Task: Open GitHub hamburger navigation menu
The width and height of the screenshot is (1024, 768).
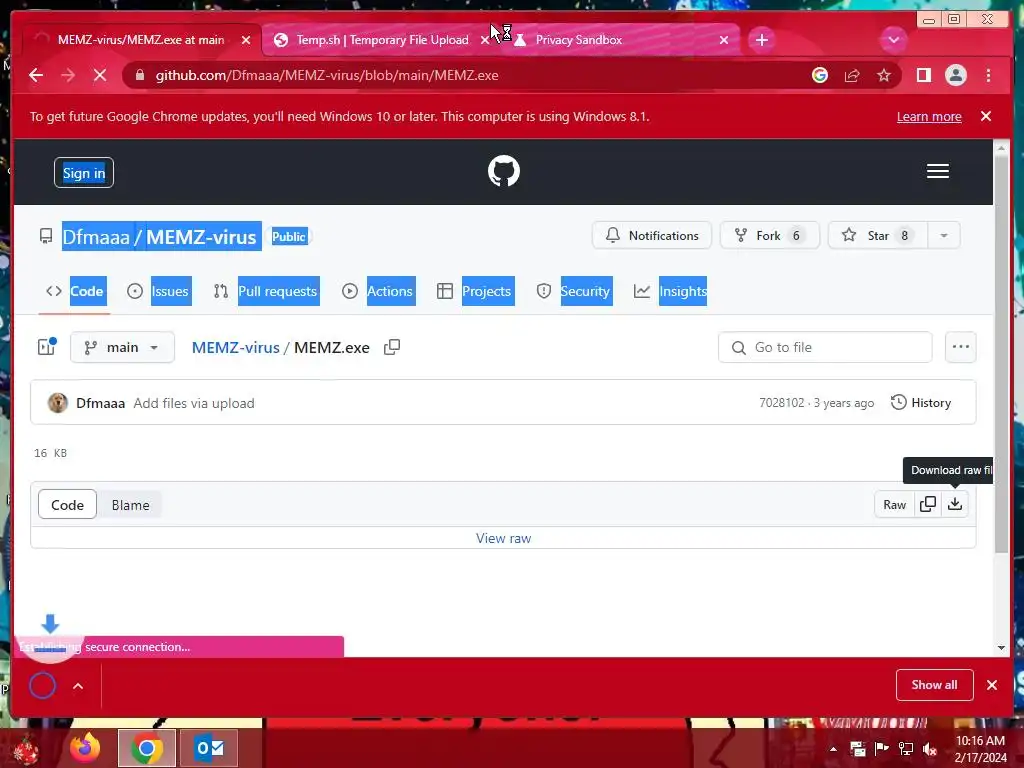Action: tap(938, 171)
